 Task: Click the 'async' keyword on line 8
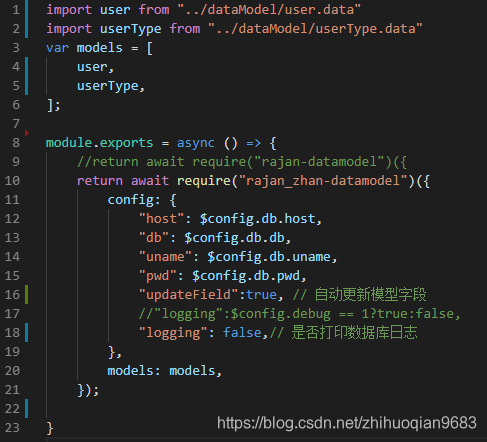tap(196, 143)
